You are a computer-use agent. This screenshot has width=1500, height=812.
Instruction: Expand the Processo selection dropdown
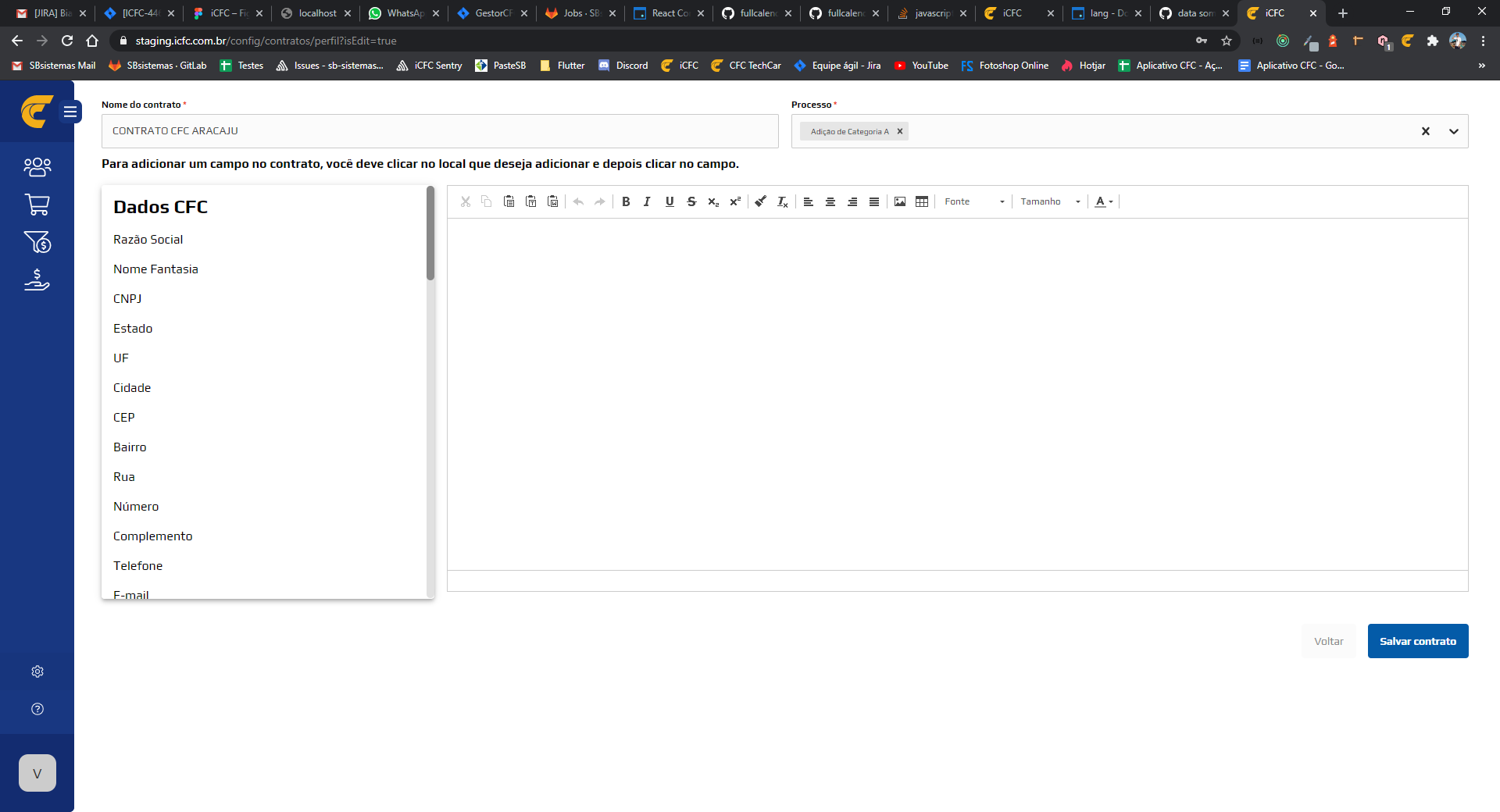click(x=1454, y=131)
